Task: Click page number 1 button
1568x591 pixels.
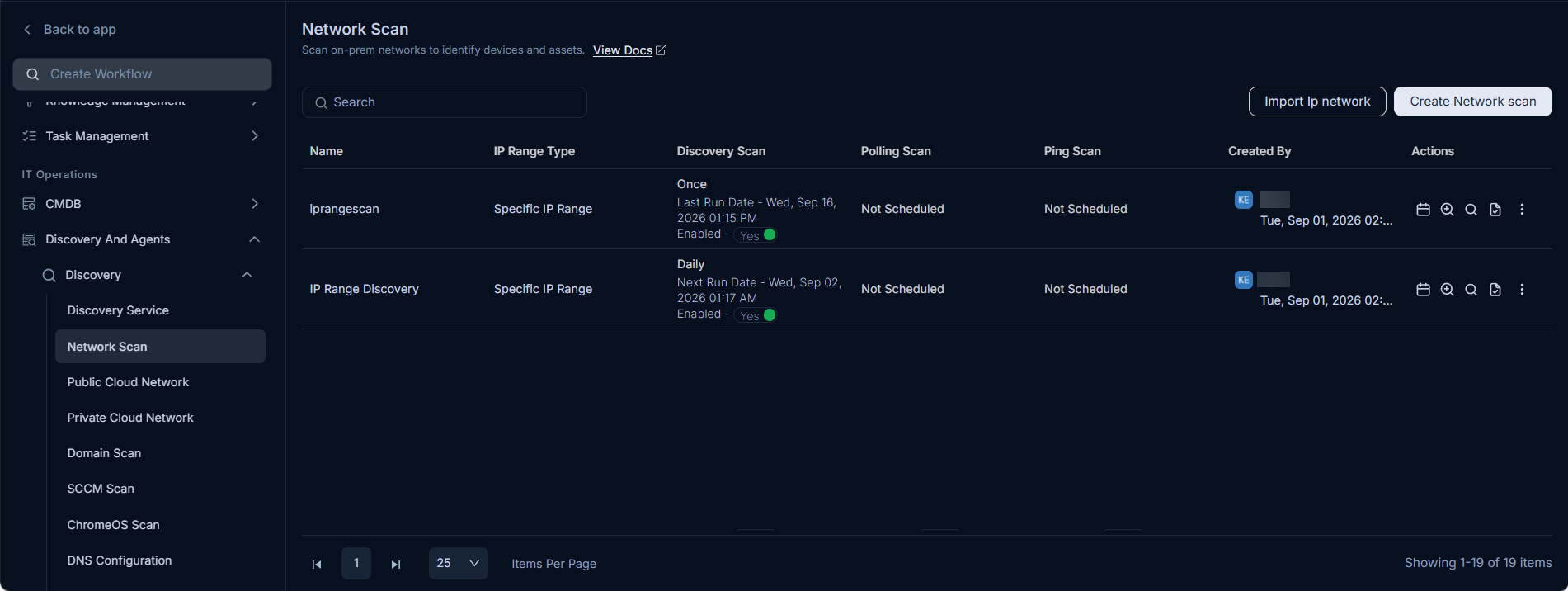Action: point(356,563)
